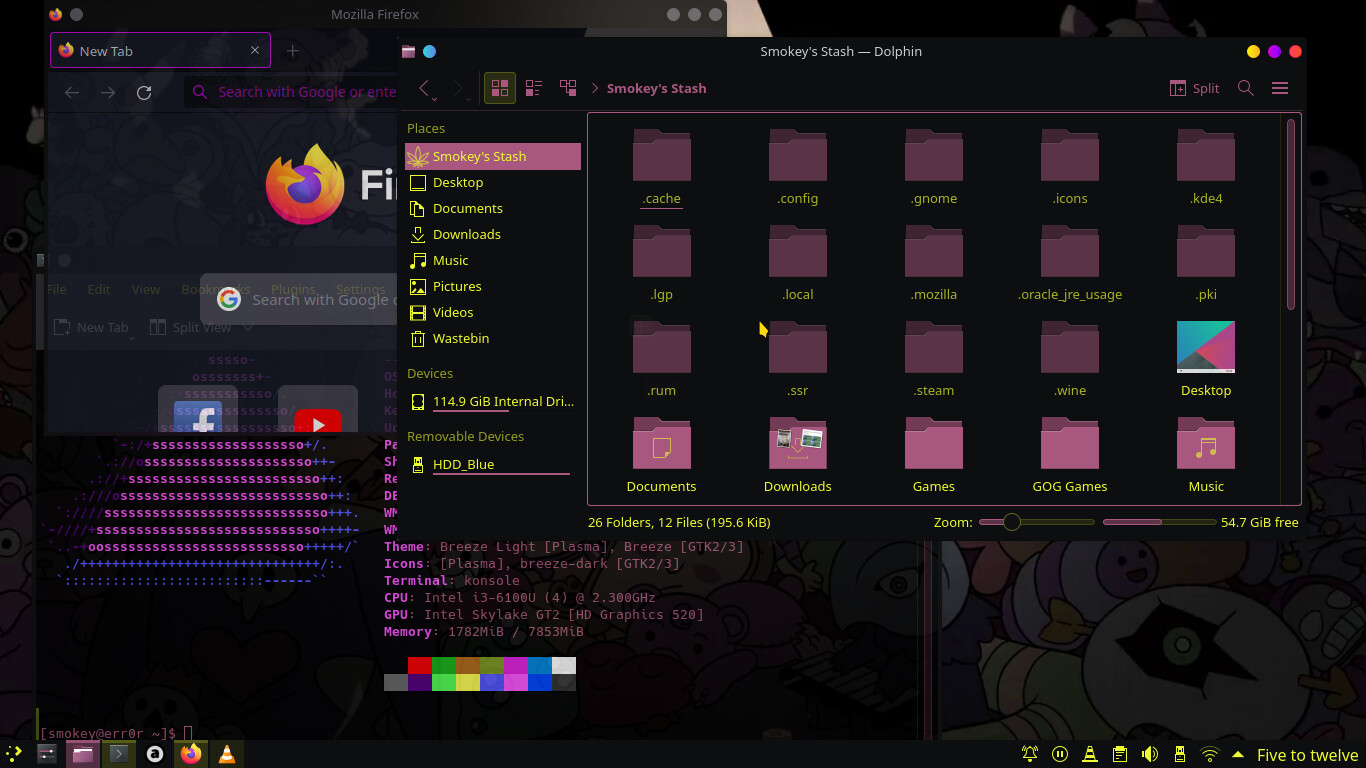Select the Music folder in file view
Viewport: 1366px width, 768px height.
point(1205,456)
